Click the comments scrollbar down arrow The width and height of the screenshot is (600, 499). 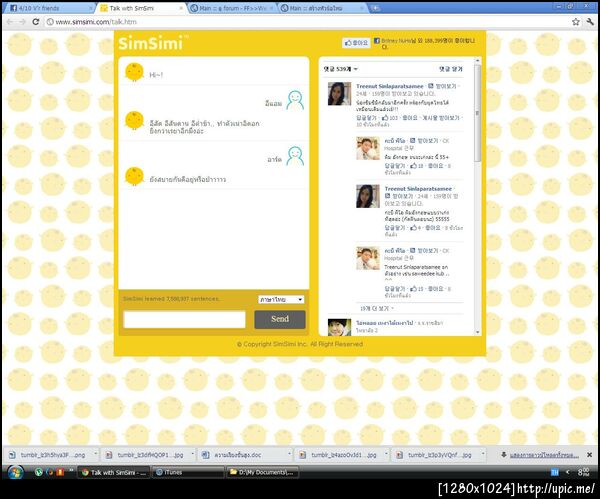tap(477, 332)
